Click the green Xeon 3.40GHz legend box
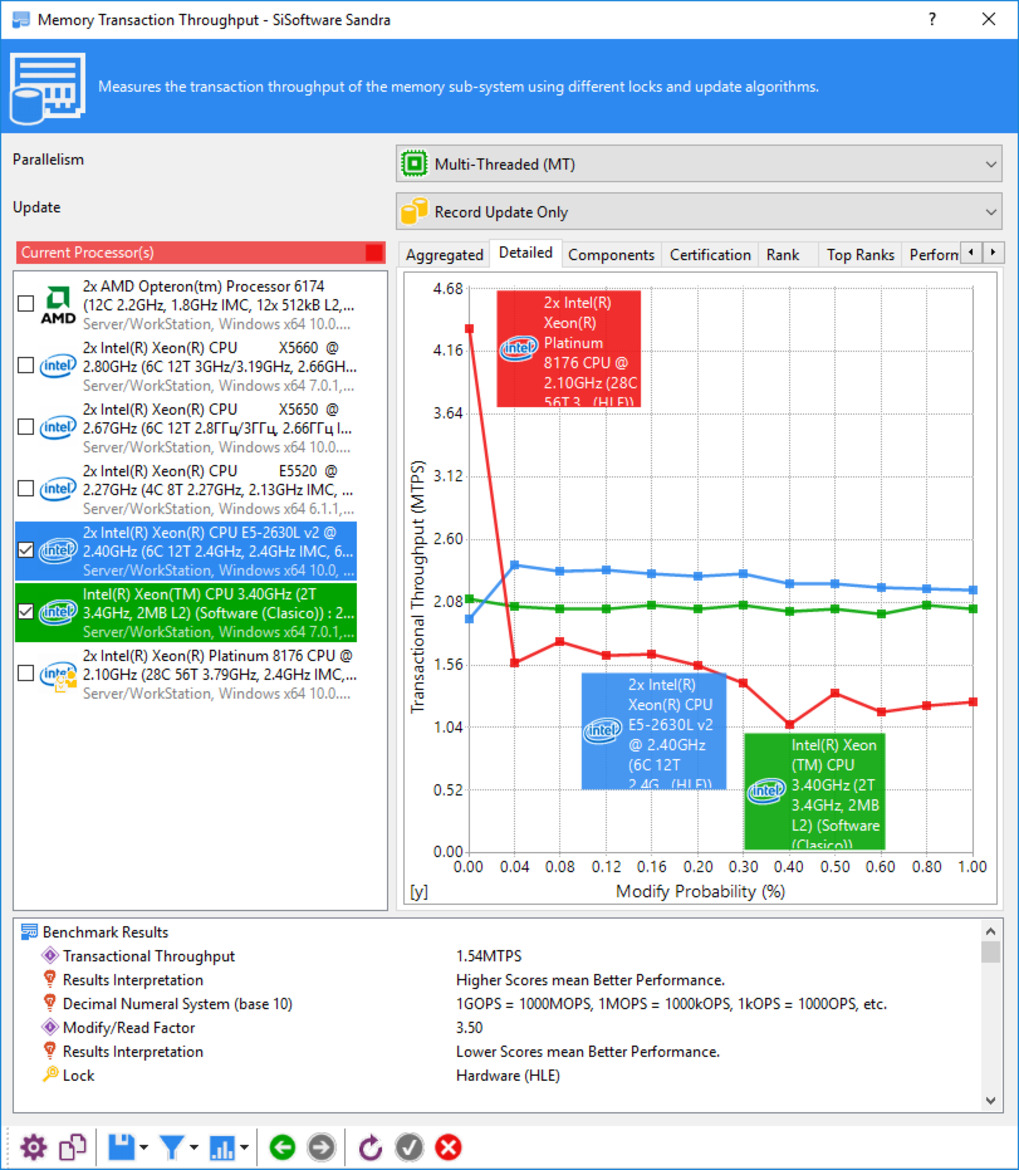 pos(815,792)
